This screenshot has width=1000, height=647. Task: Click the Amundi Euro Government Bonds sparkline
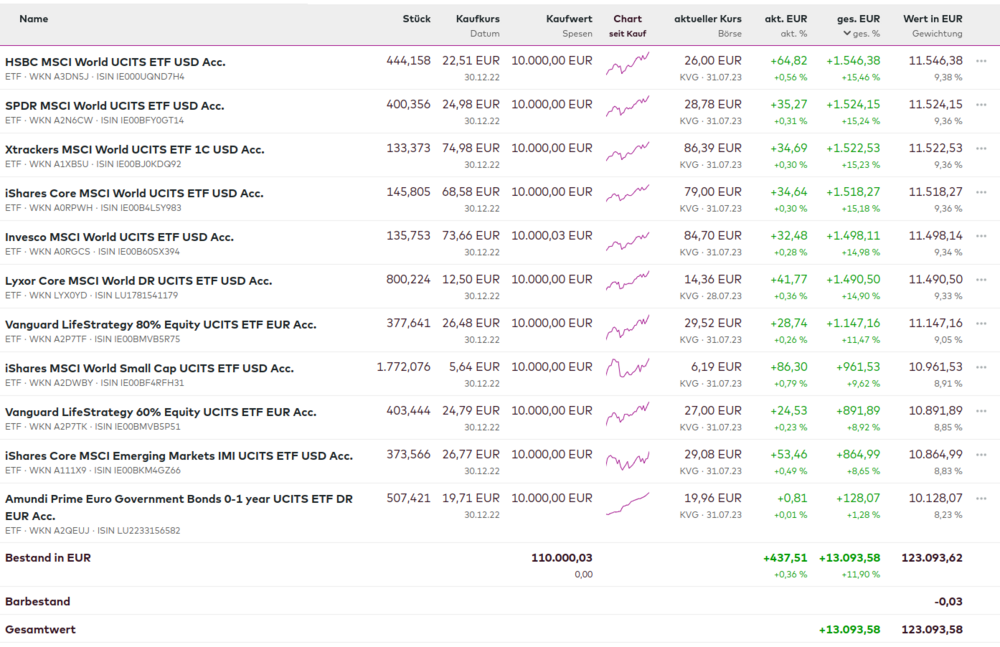coord(627,504)
